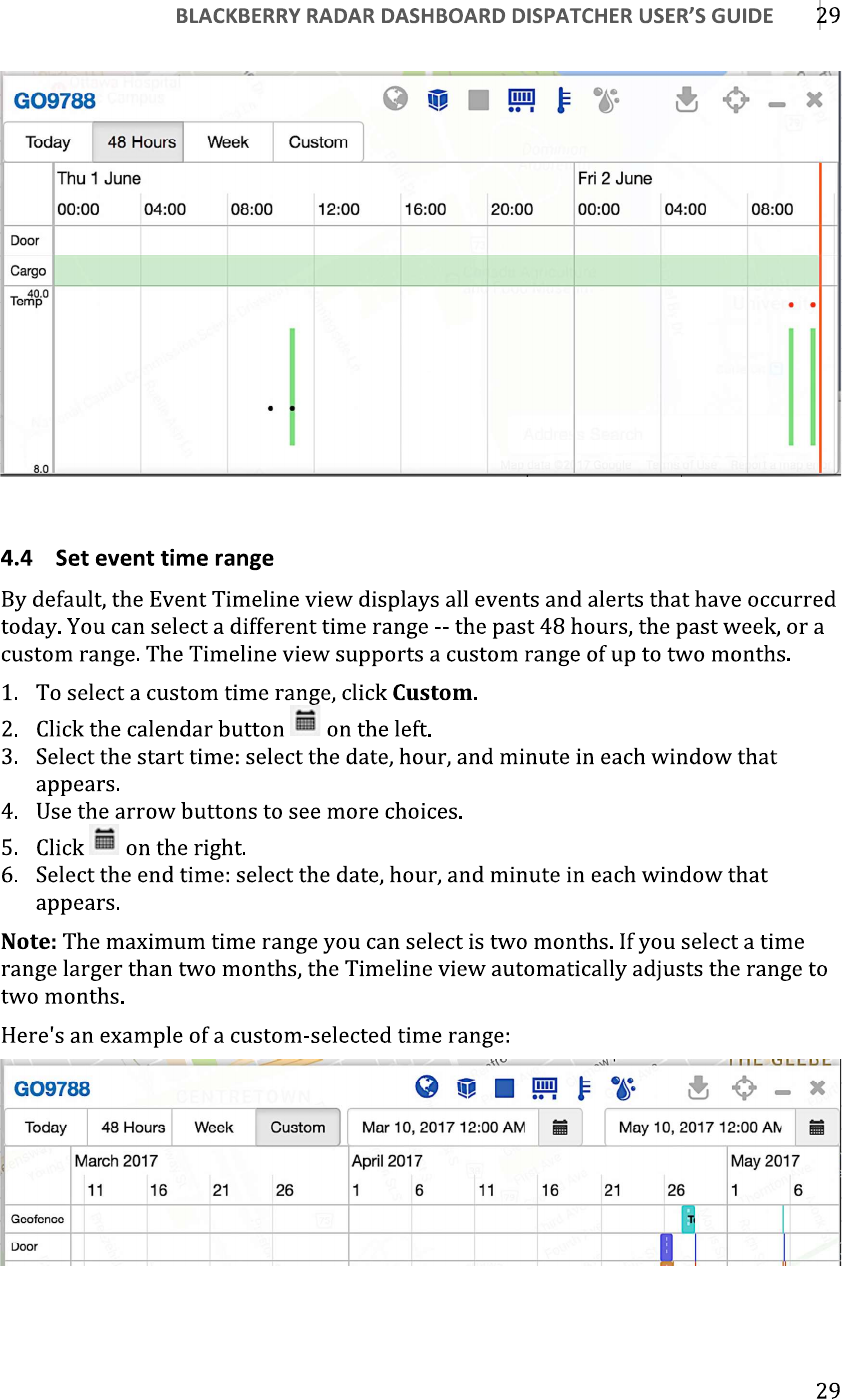
Task: Close the panel showing the Custom range
Action: click(818, 1088)
